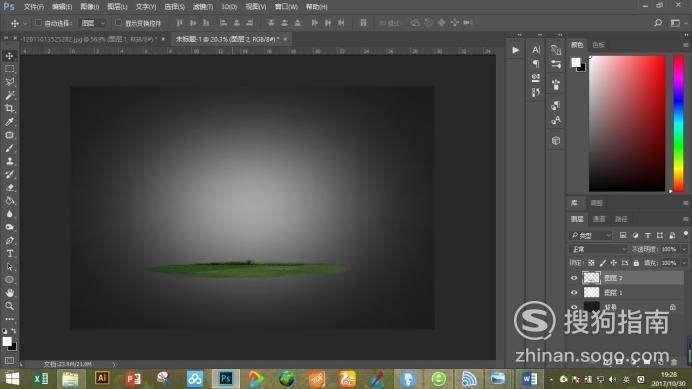
Task: Enable the 自动选择 checkbox
Action: 38,23
